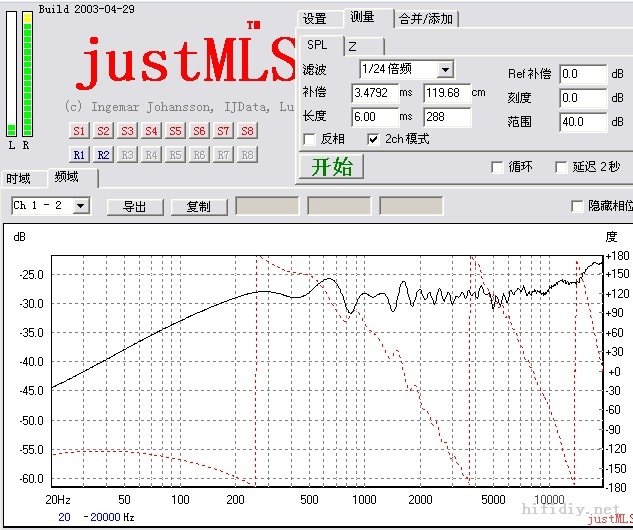Click the greyed R4 slot button
This screenshot has height=530, width=633.
point(151,155)
